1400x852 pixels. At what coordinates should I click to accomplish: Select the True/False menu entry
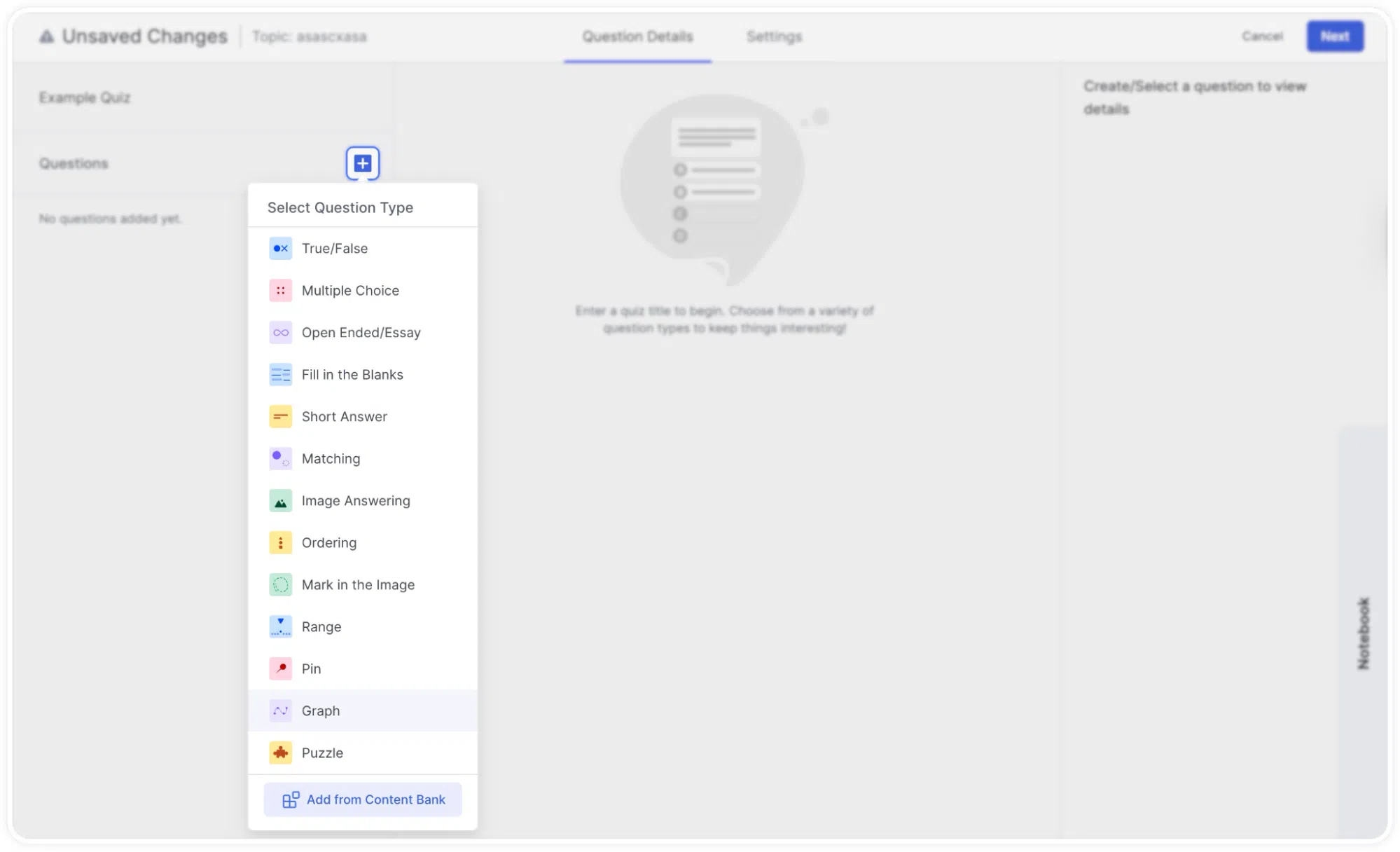click(363, 248)
